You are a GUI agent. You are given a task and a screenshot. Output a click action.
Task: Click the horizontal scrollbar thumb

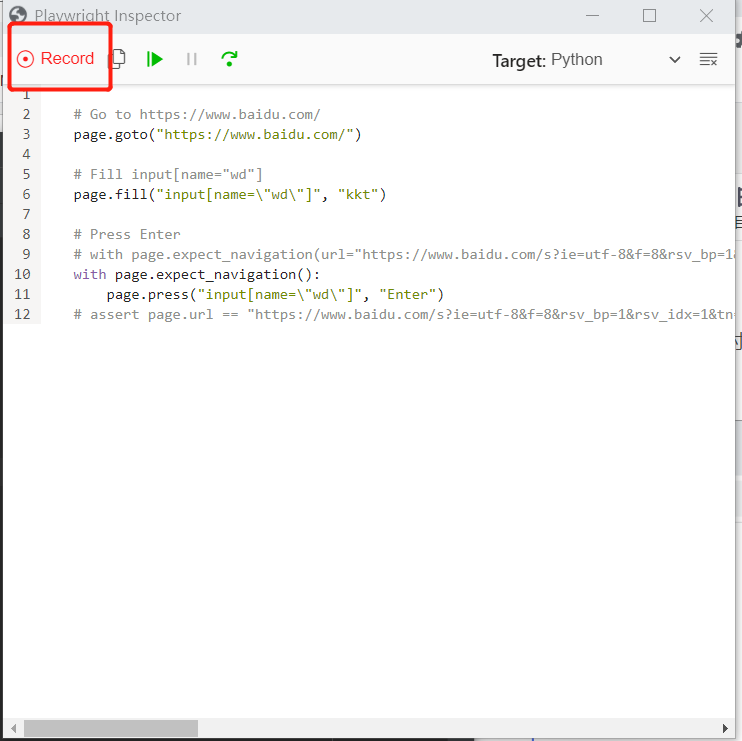coord(111,728)
